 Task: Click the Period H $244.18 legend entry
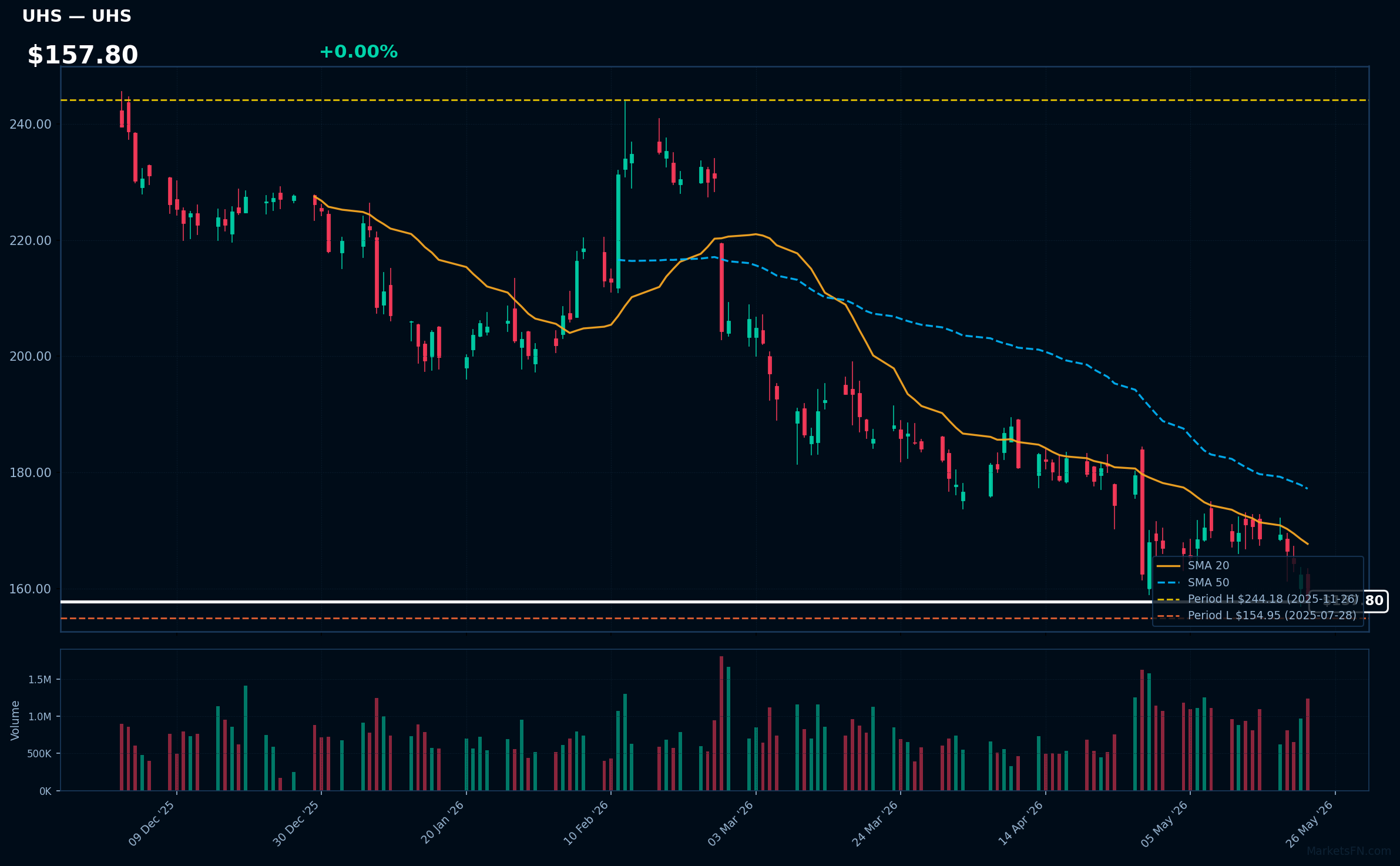point(1257,599)
